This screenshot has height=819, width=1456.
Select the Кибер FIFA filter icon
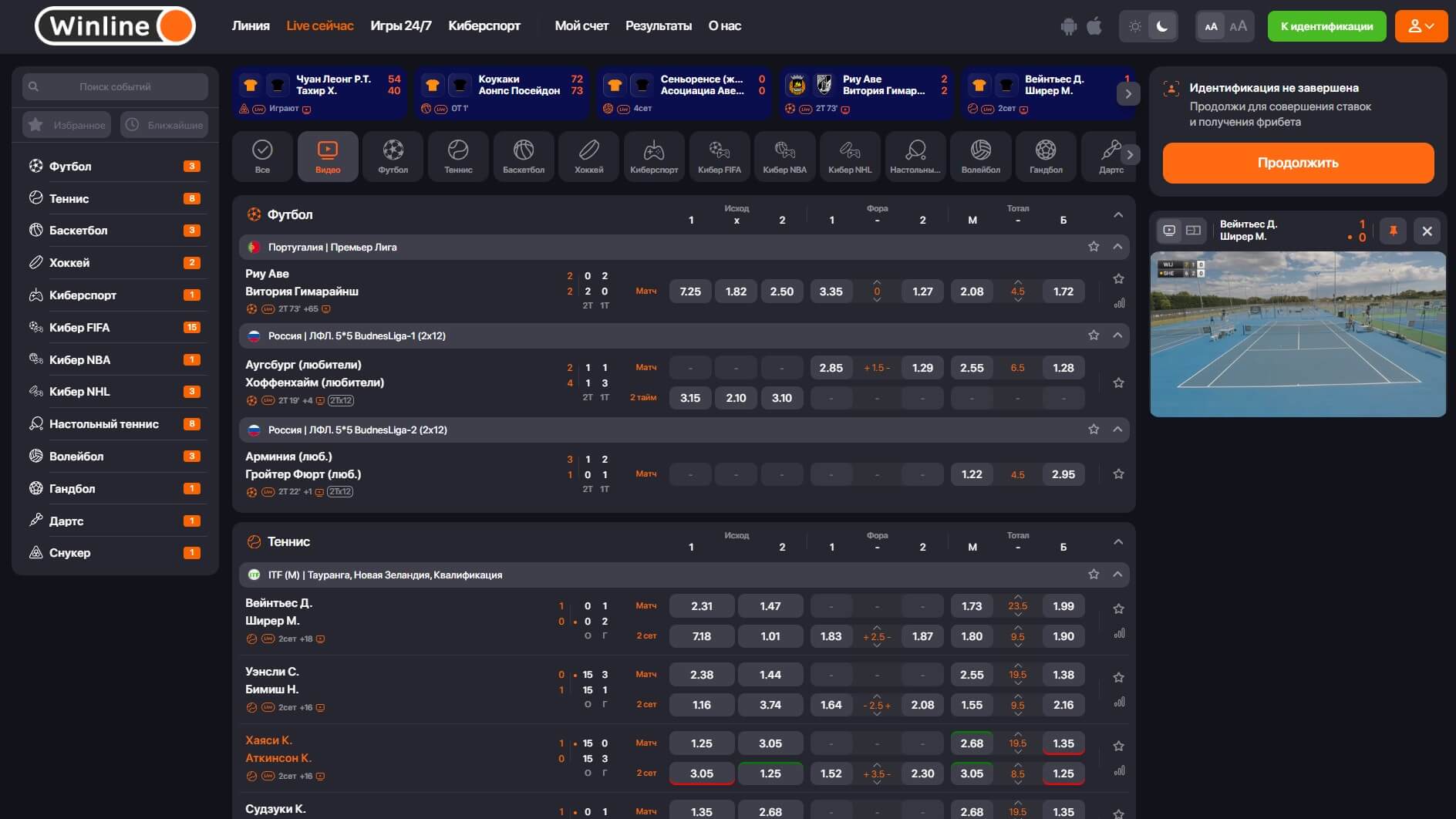(720, 157)
